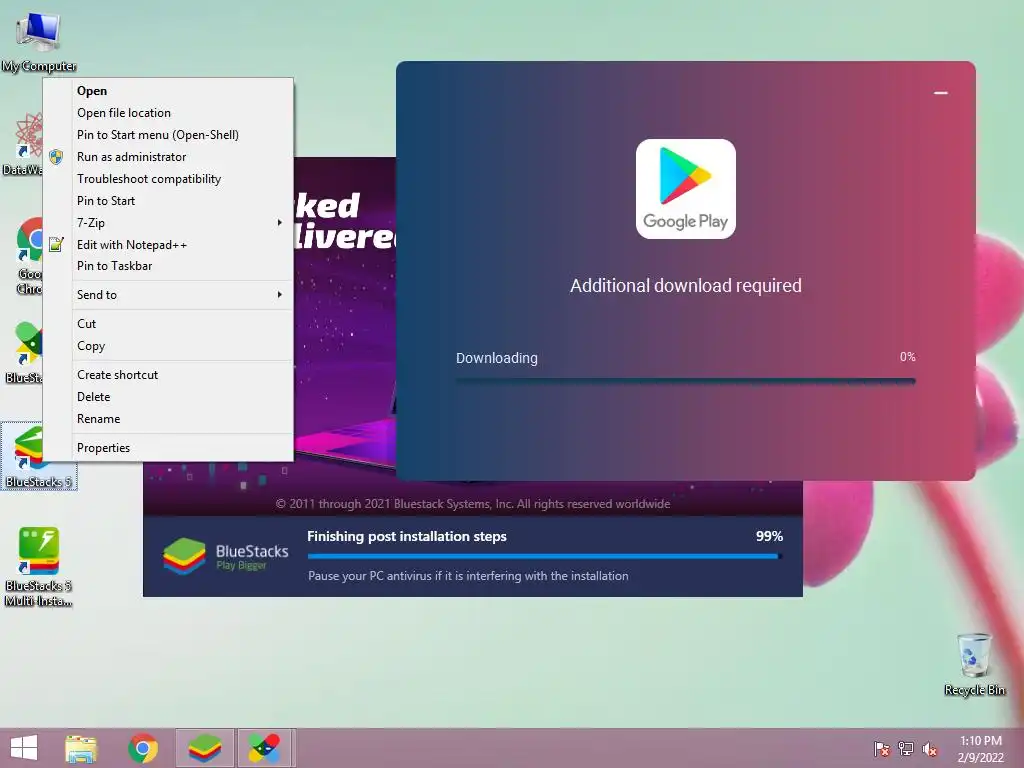Choose Open file location
Image resolution: width=1024 pixels, height=768 pixels.
168,113
